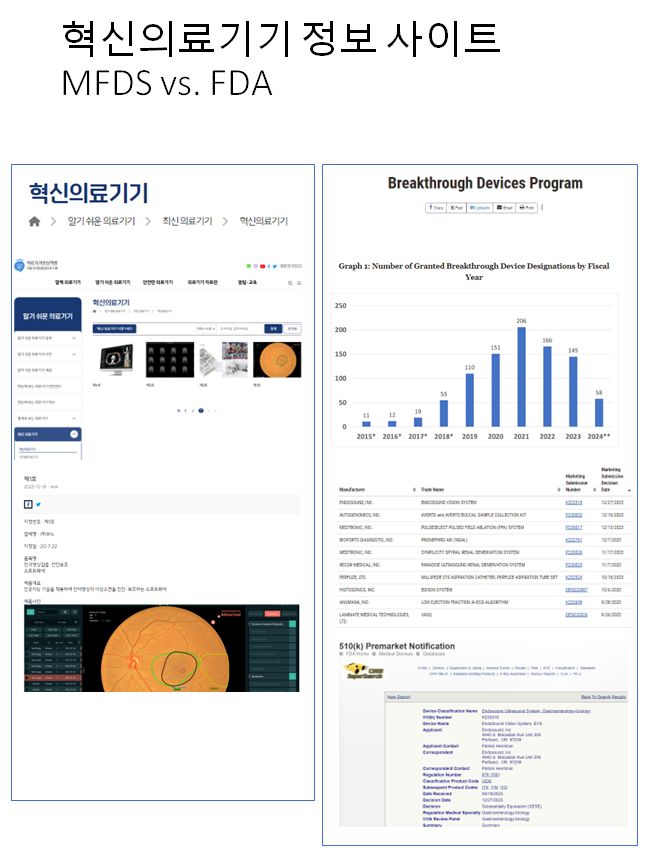
Task: Click the blue search button
Action: click(273, 329)
